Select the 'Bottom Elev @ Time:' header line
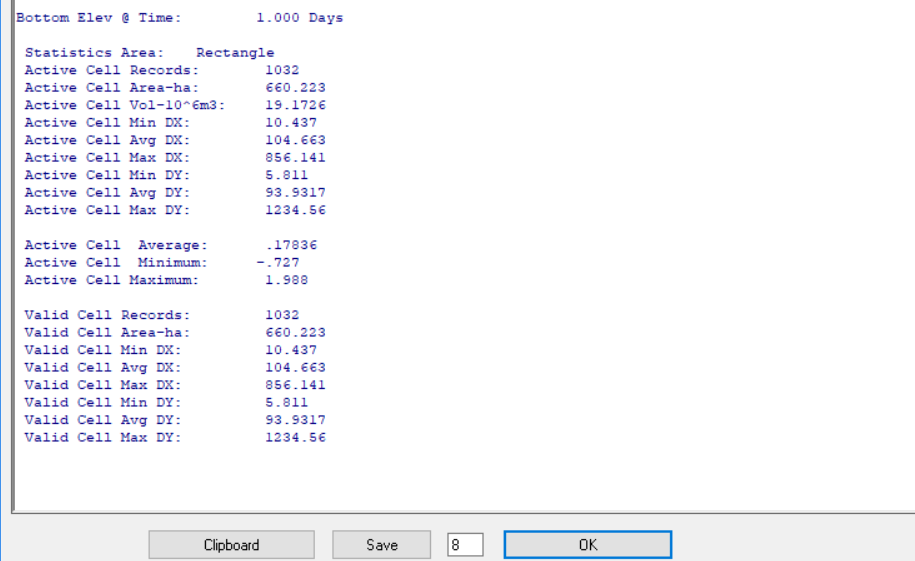Image resolution: width=915 pixels, height=561 pixels. [x=99, y=18]
